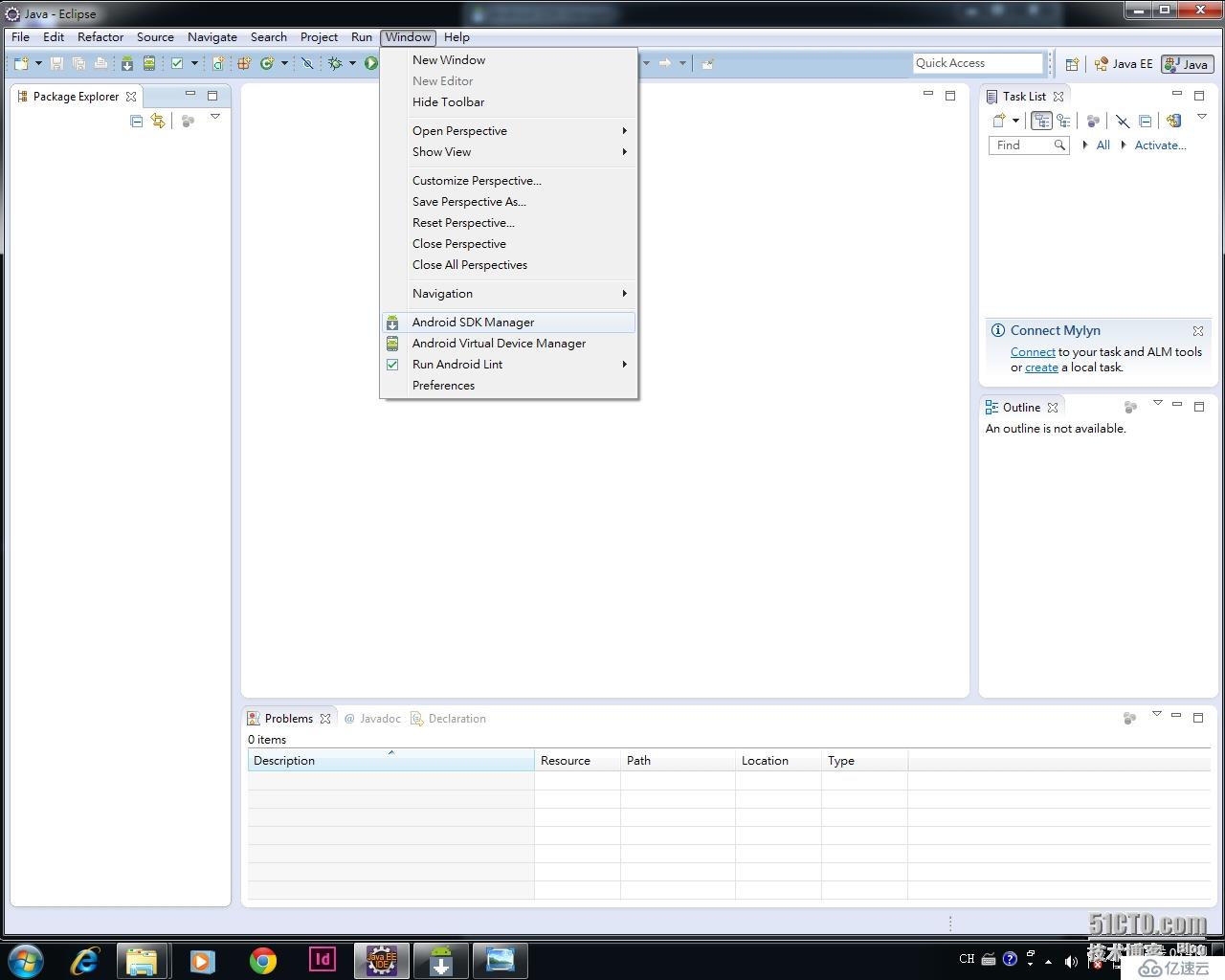
Task: Select New Window in the Window menu
Action: [509, 59]
